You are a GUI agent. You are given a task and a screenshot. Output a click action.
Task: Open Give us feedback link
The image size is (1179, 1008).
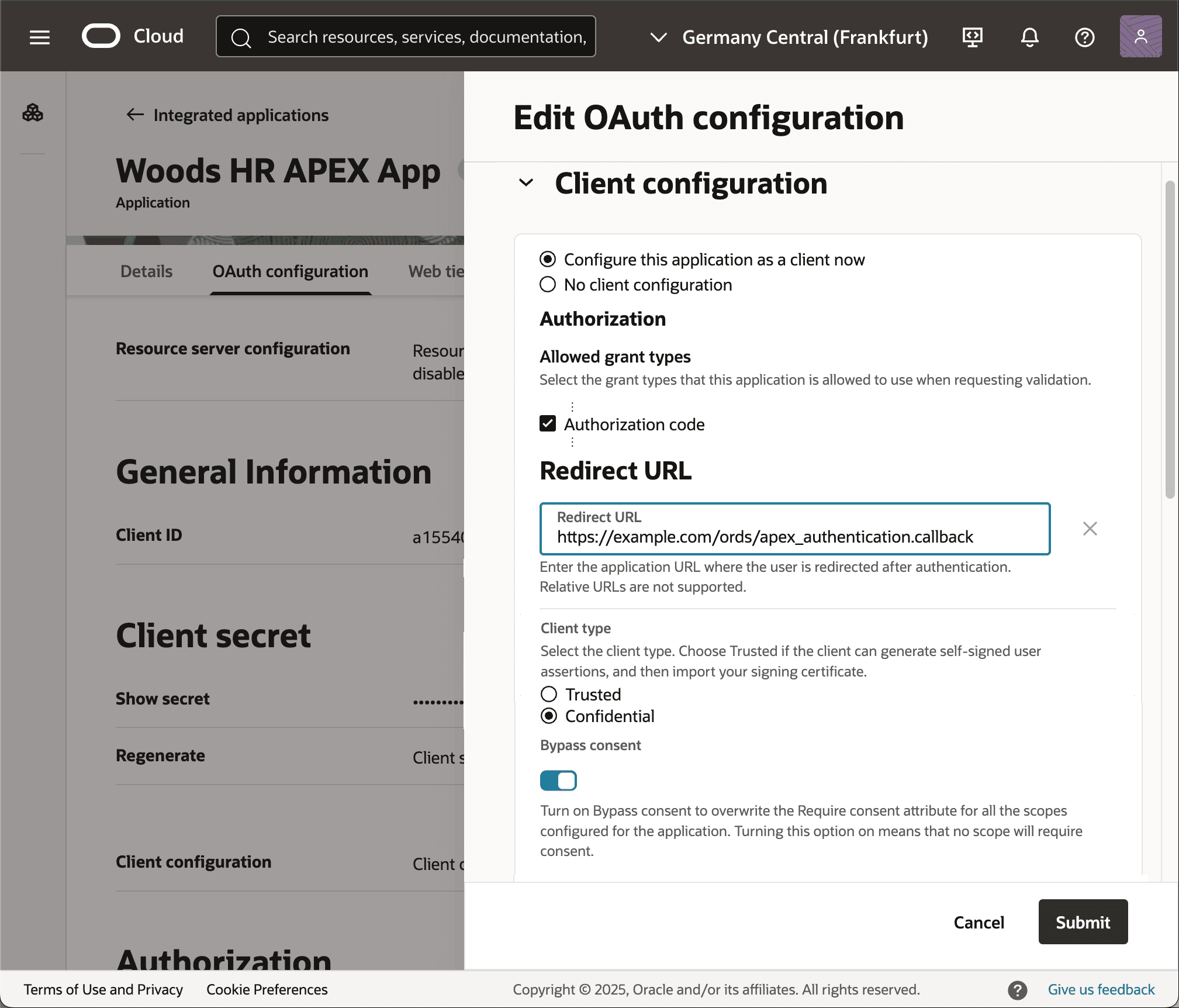click(1101, 989)
